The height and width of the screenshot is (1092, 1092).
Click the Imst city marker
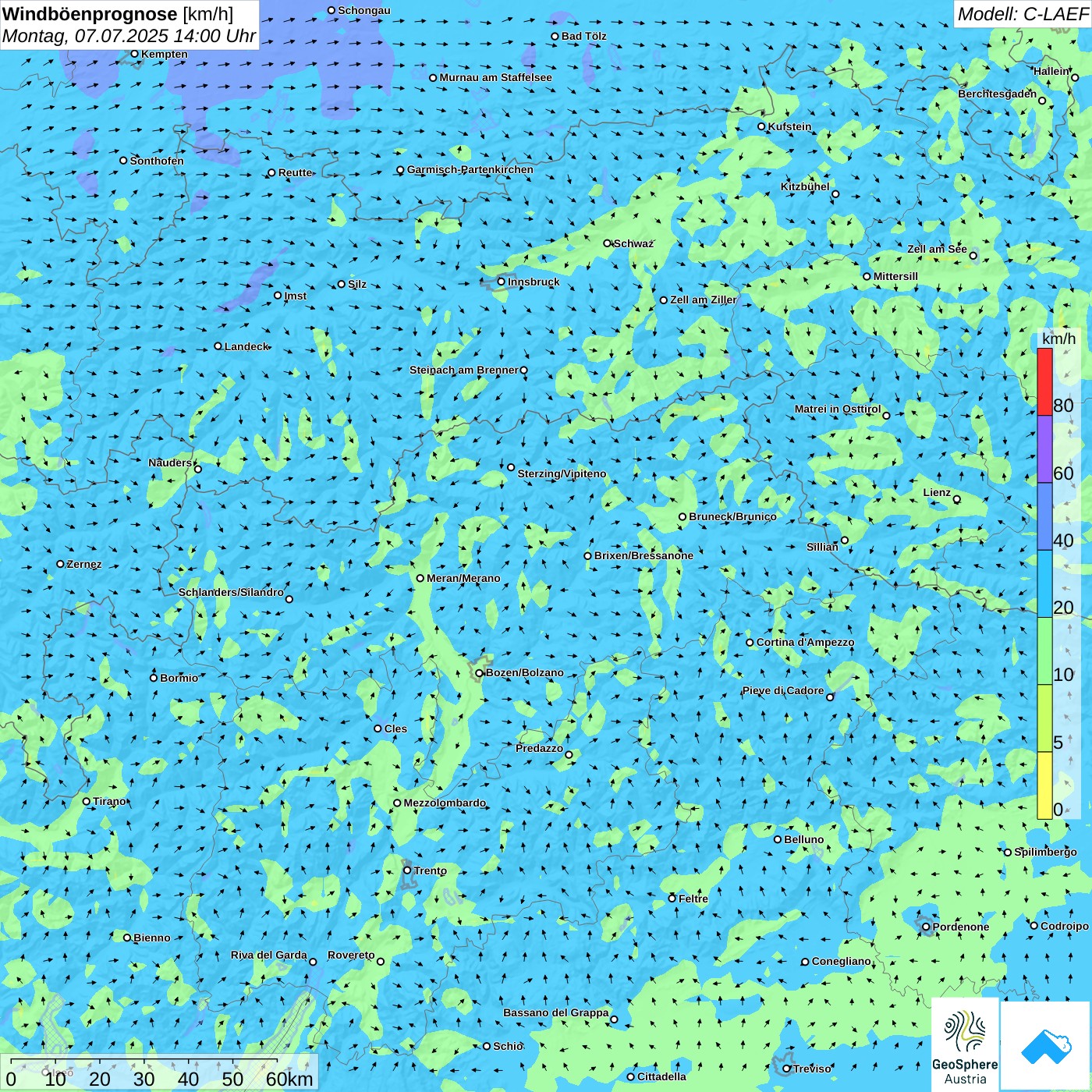click(x=278, y=296)
